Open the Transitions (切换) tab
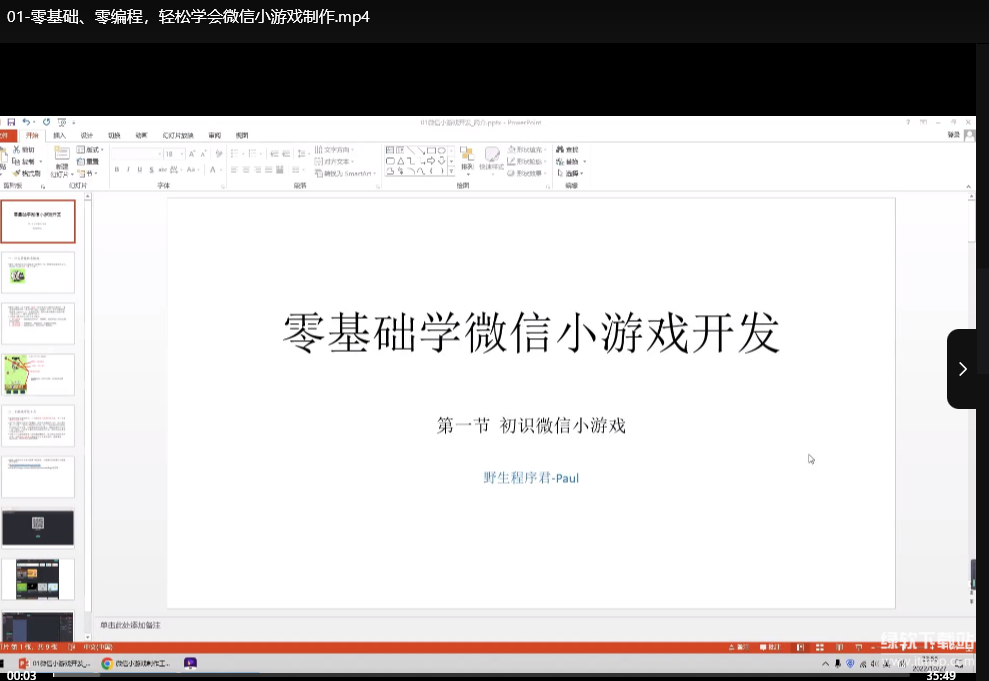 tap(114, 135)
